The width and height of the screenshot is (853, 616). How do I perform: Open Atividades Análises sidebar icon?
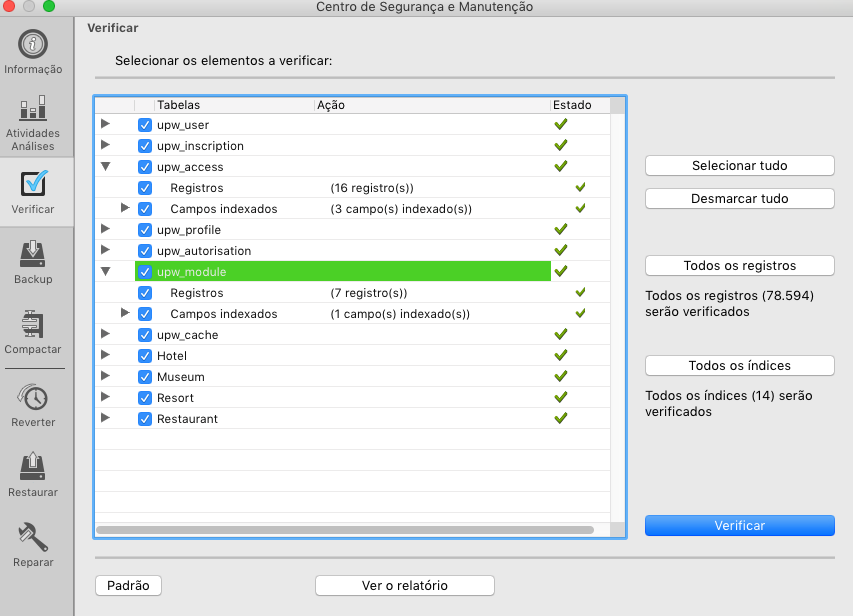click(x=33, y=109)
